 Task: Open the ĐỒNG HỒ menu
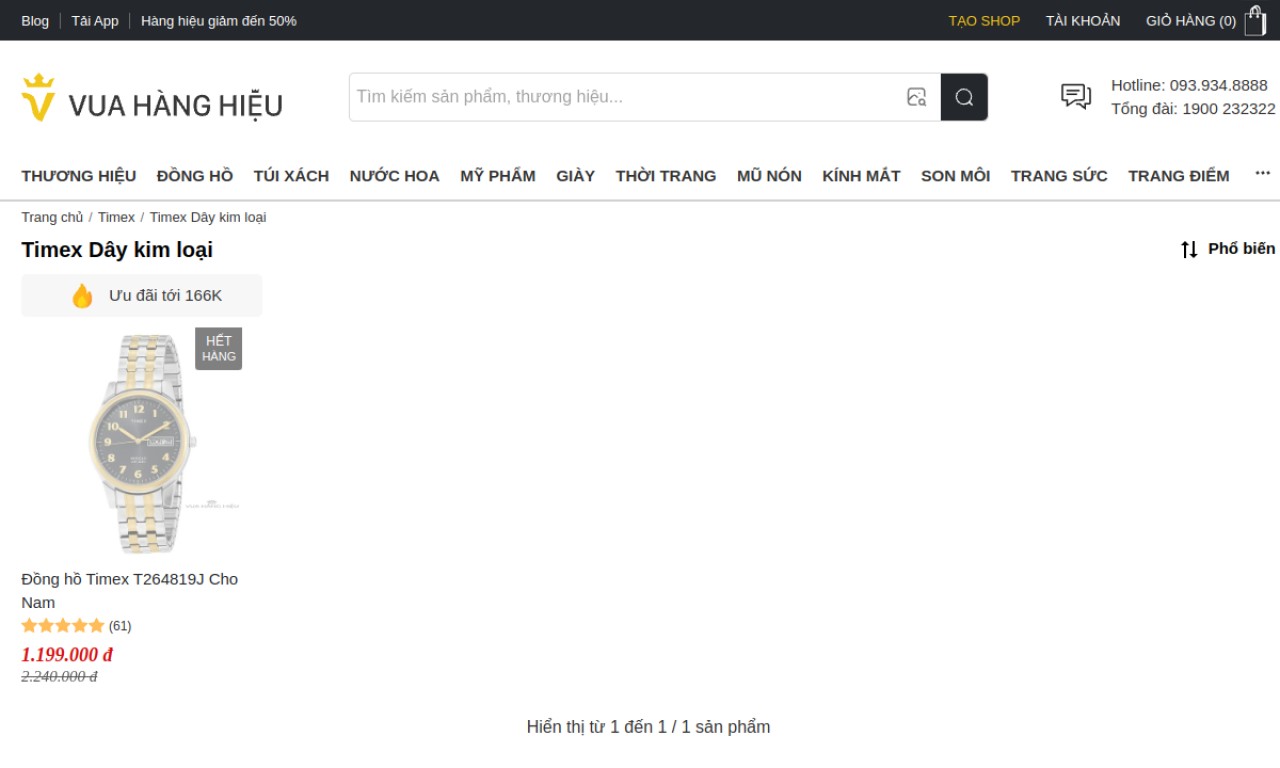coord(195,176)
